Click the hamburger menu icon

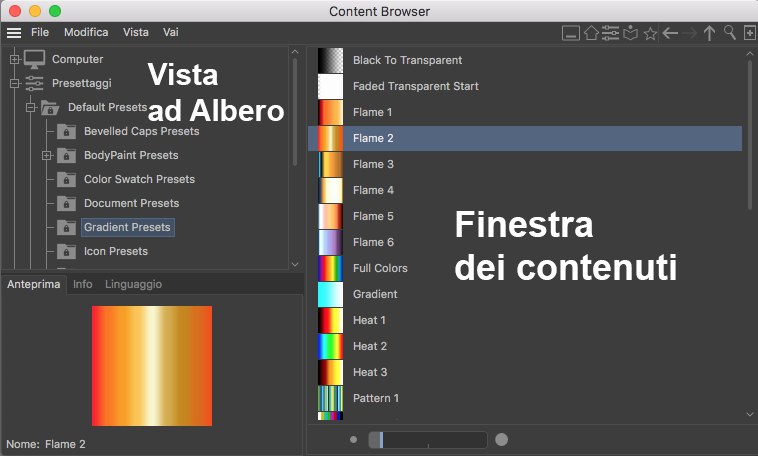14,32
